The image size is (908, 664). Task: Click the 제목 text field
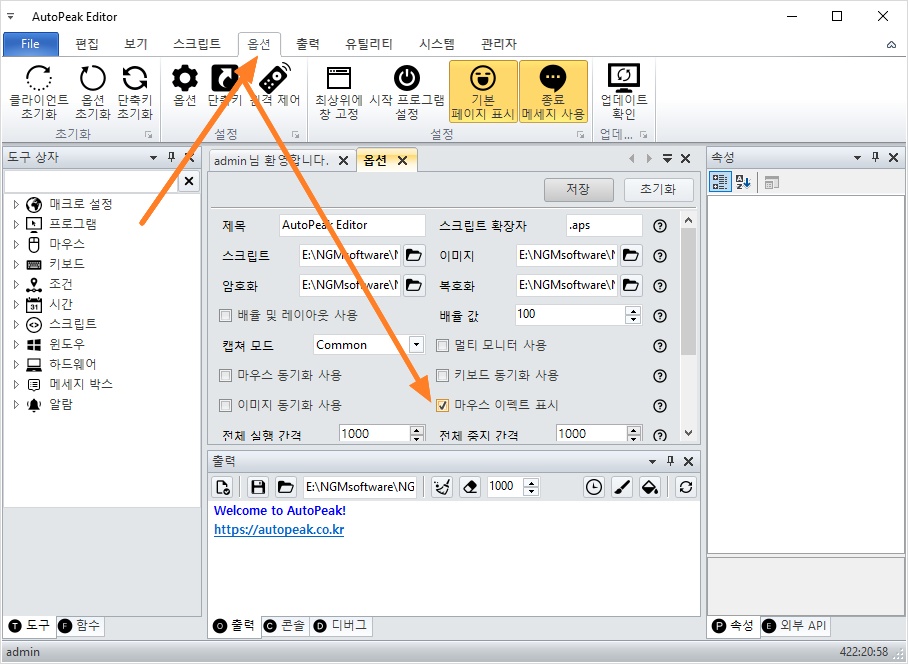[352, 225]
